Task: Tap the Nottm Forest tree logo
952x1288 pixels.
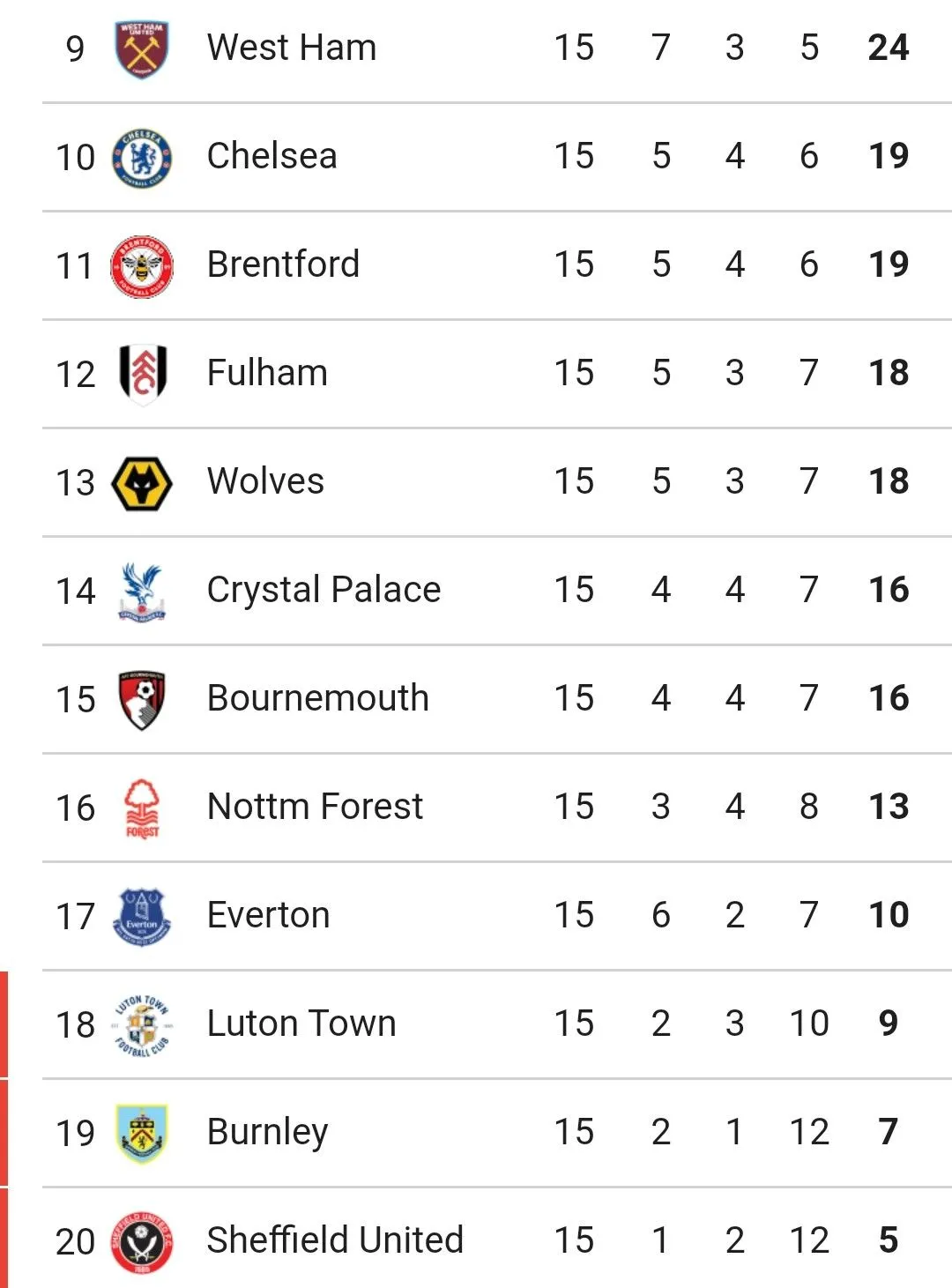Action: pyautogui.click(x=142, y=808)
